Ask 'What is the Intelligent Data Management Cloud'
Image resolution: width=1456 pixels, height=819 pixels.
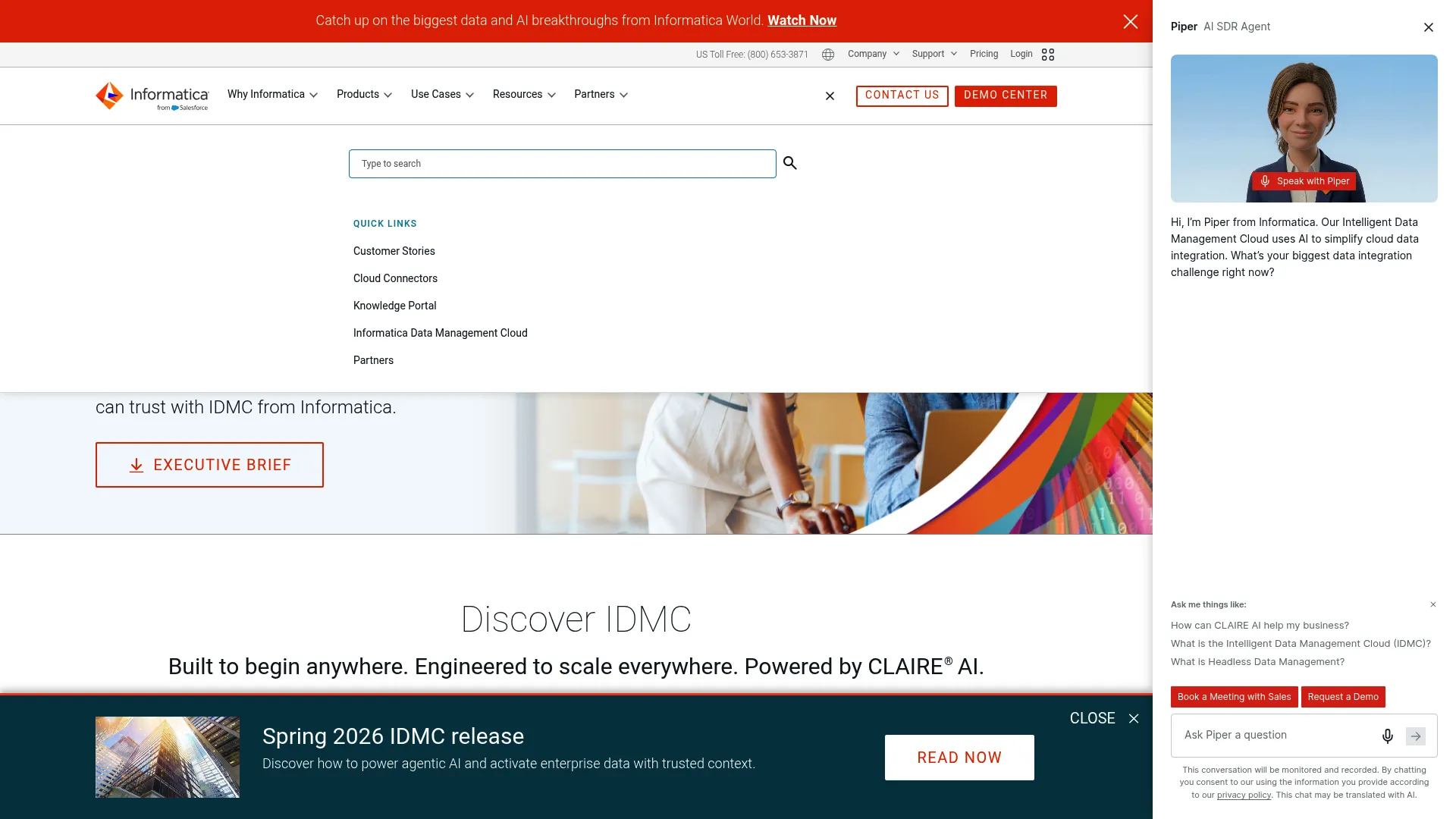[x=1301, y=644]
